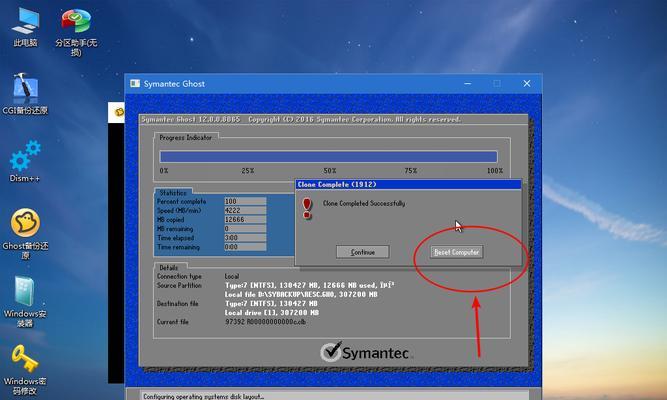667x400 pixels.
Task: Click the 'Statistics' group label
Action: tap(173, 193)
